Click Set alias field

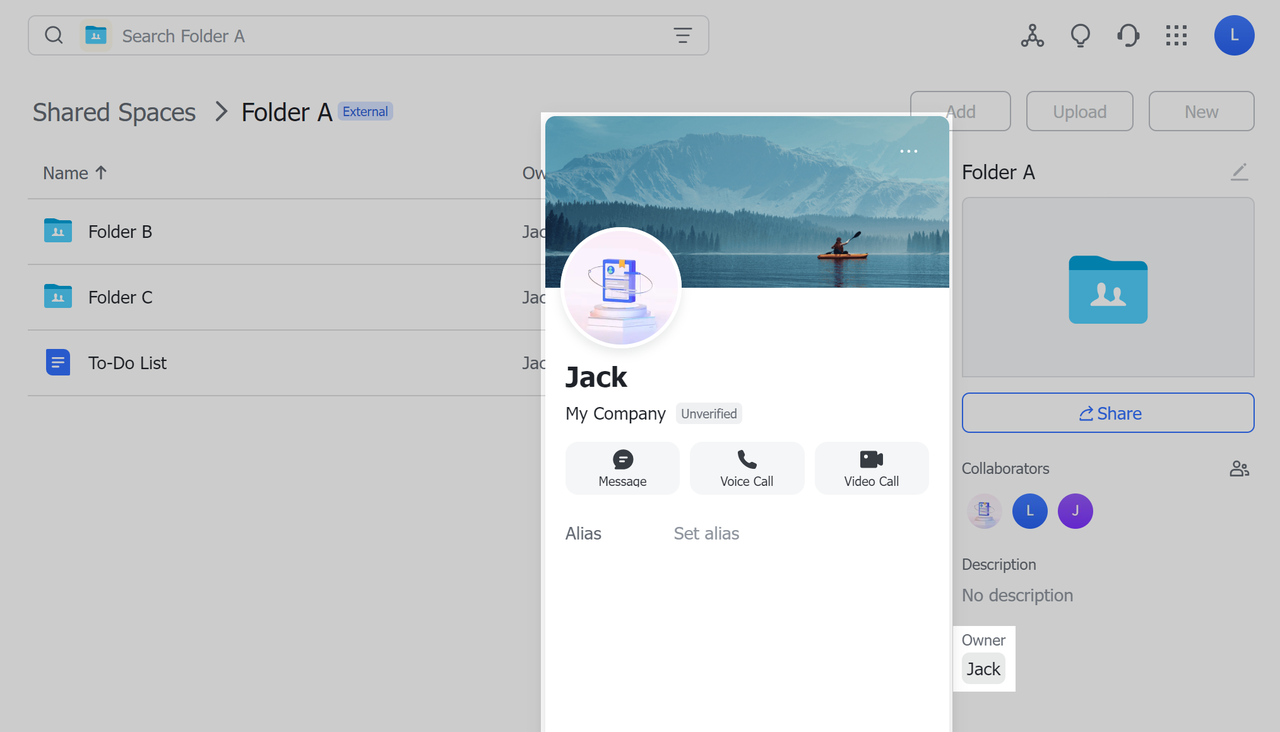coord(706,534)
